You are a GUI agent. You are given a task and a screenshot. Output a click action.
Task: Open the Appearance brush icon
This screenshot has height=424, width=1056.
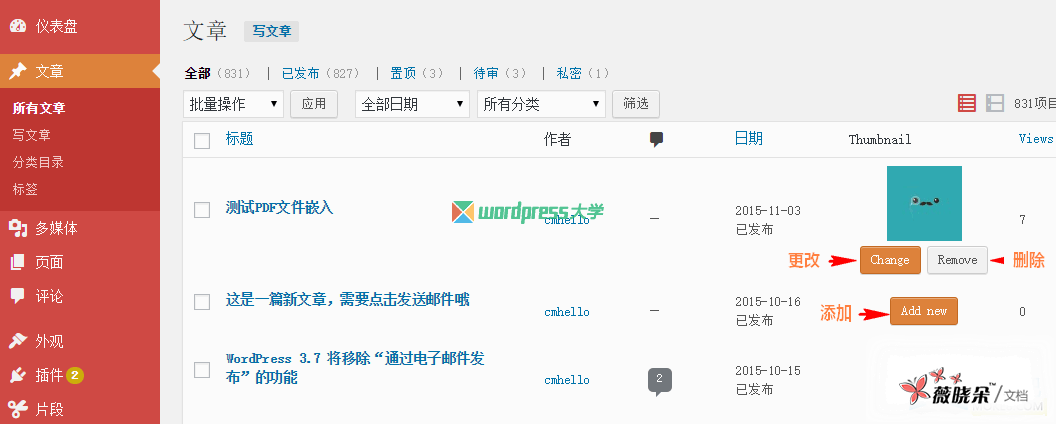(18, 341)
